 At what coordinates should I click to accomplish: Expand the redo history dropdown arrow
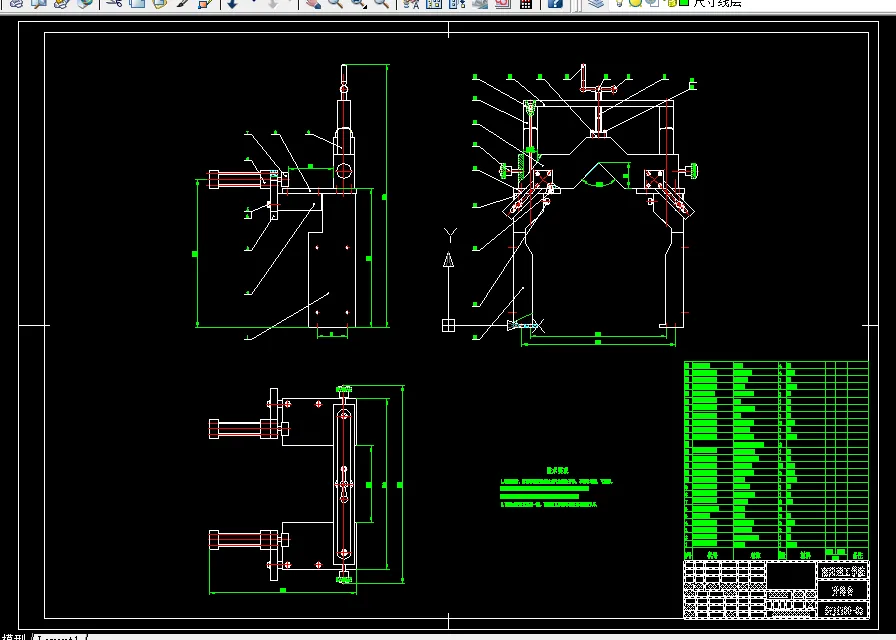click(291, 4)
